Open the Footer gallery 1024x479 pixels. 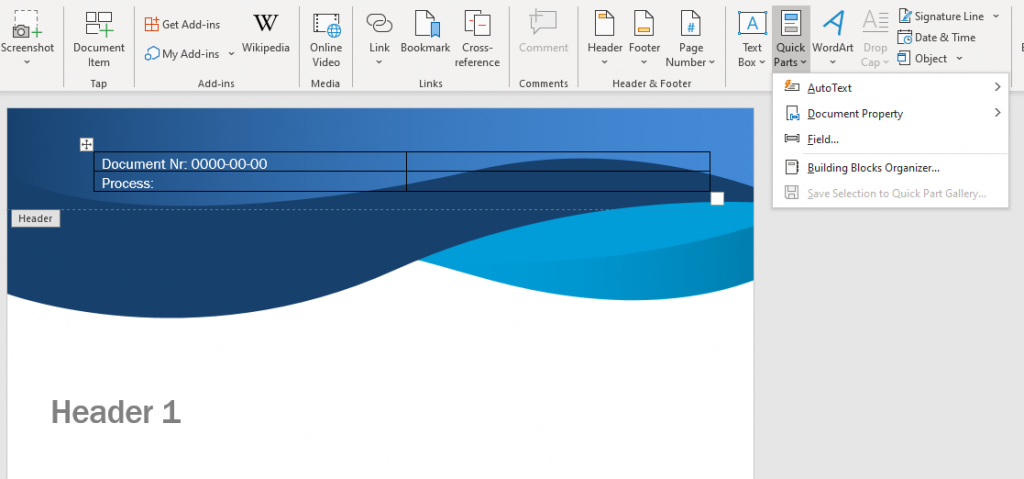[645, 38]
